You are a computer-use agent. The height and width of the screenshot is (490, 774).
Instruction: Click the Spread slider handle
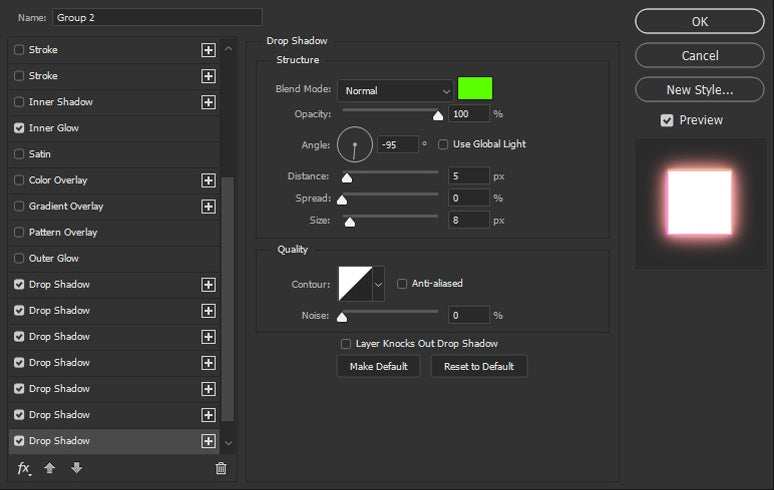tap(342, 200)
